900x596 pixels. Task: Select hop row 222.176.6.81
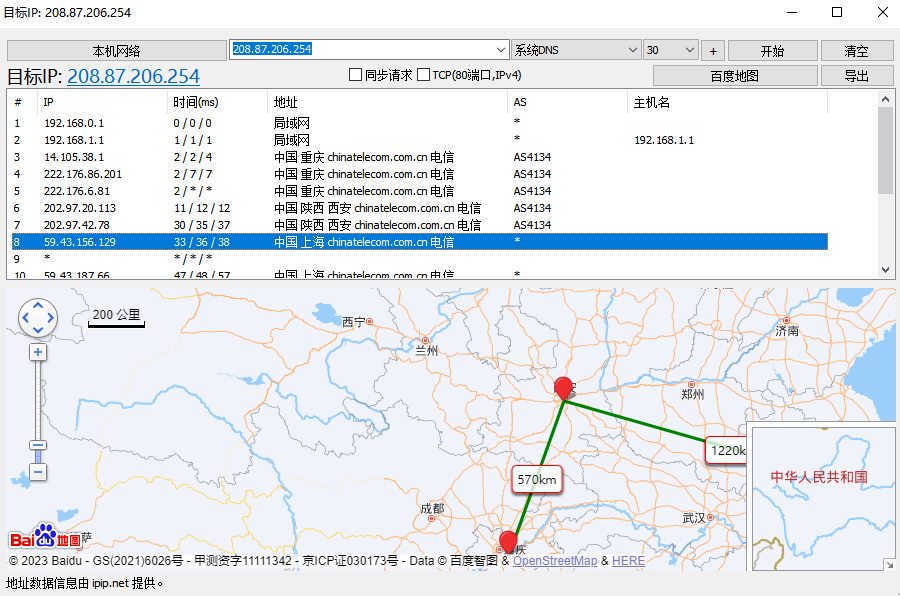(420, 191)
